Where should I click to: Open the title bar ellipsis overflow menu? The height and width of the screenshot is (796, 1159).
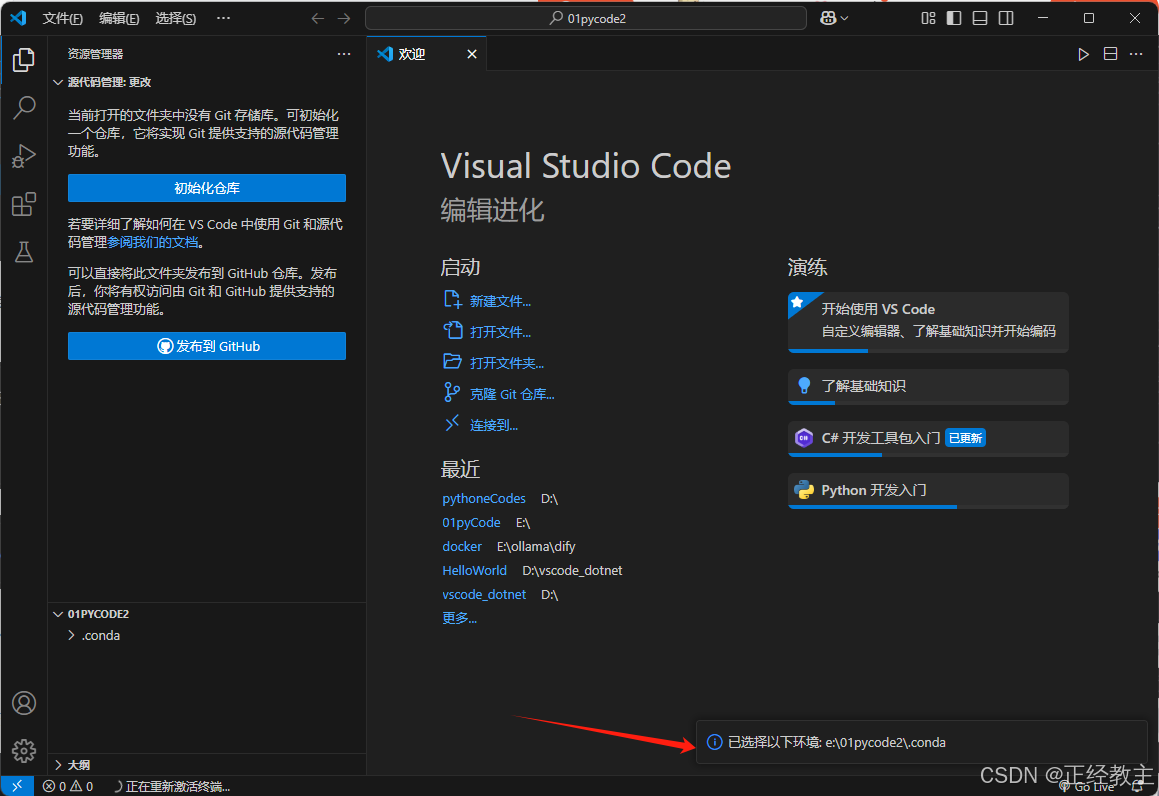pyautogui.click(x=223, y=18)
